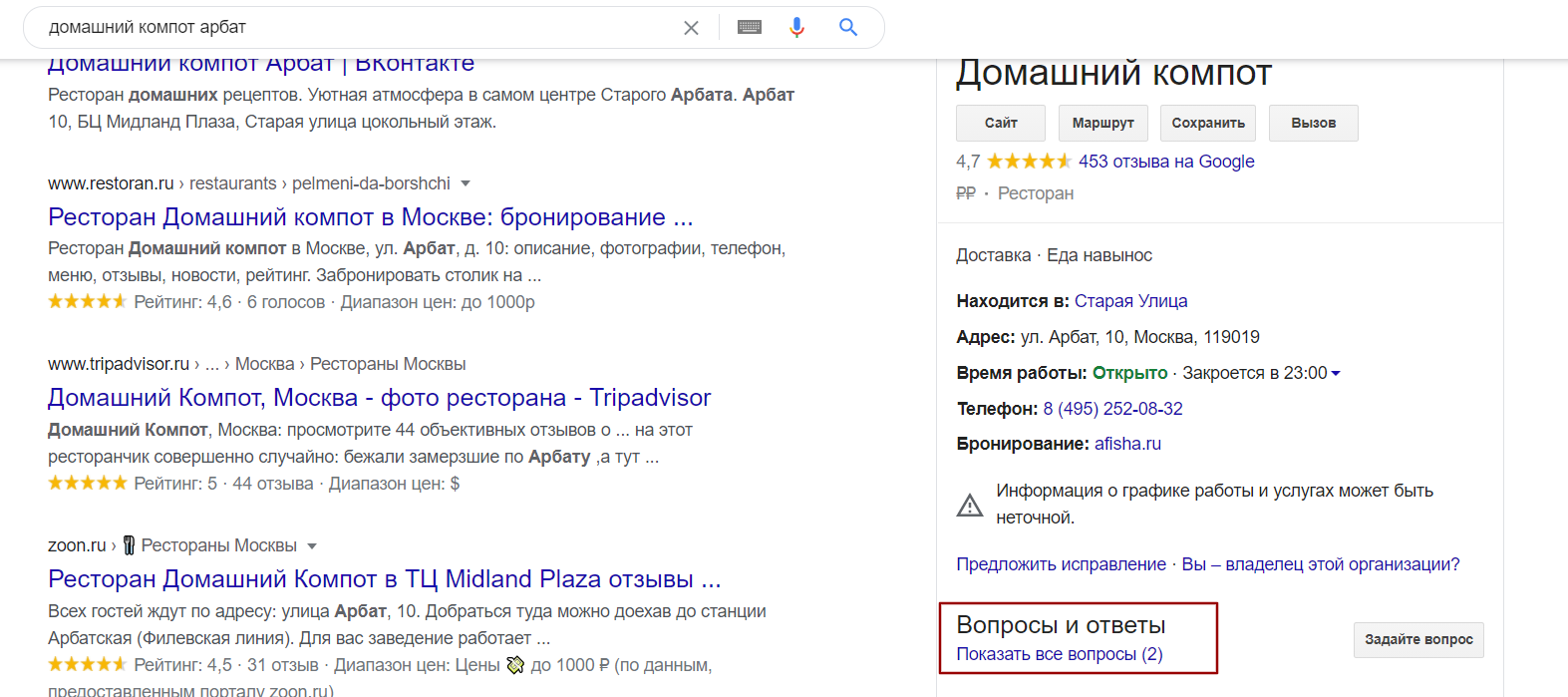Click the blue magnifying glass search icon
The width and height of the screenshot is (1568, 697).
click(x=848, y=28)
